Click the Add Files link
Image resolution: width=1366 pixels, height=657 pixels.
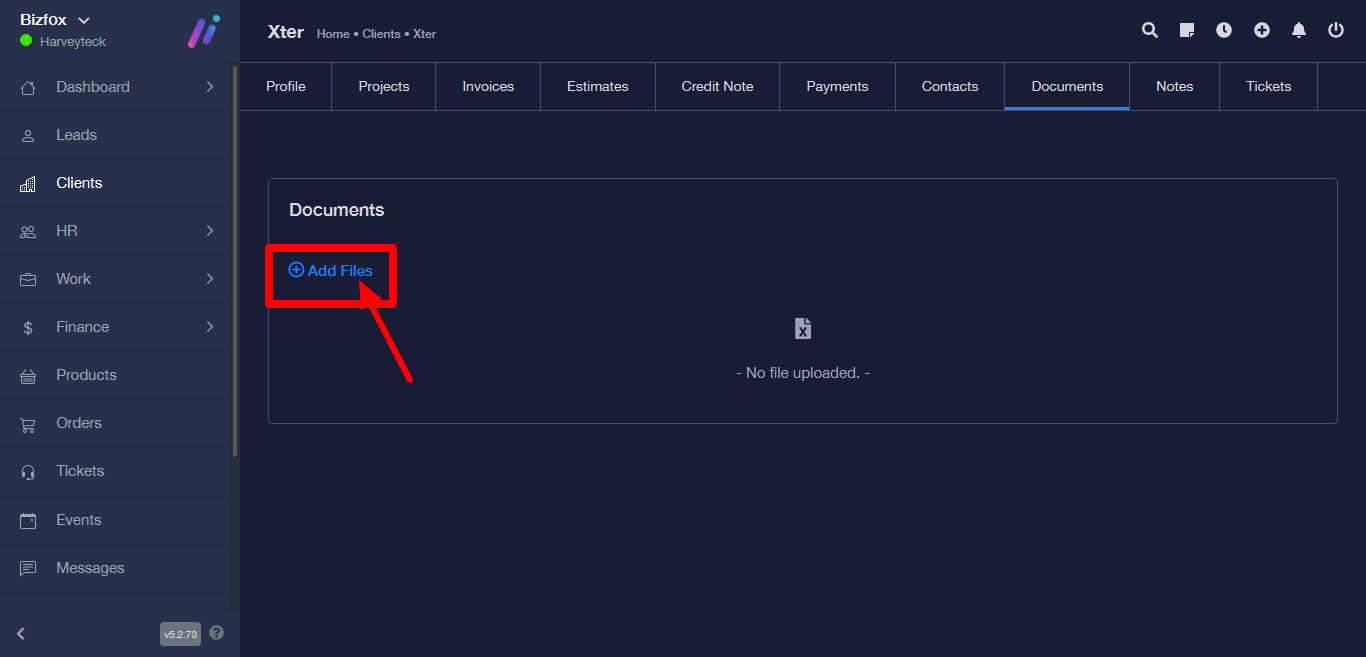(x=331, y=271)
